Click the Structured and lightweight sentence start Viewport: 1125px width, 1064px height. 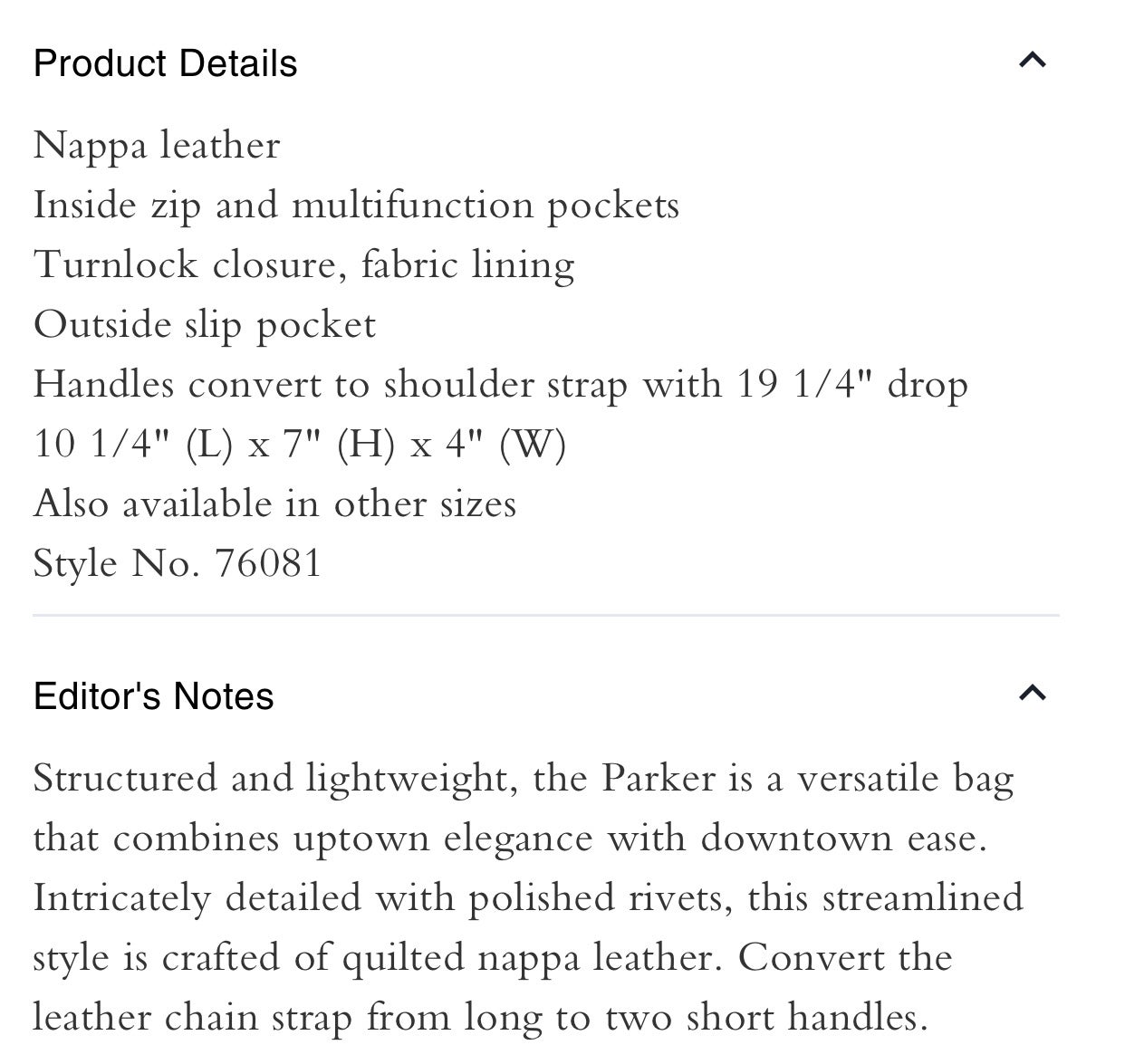click(269, 779)
